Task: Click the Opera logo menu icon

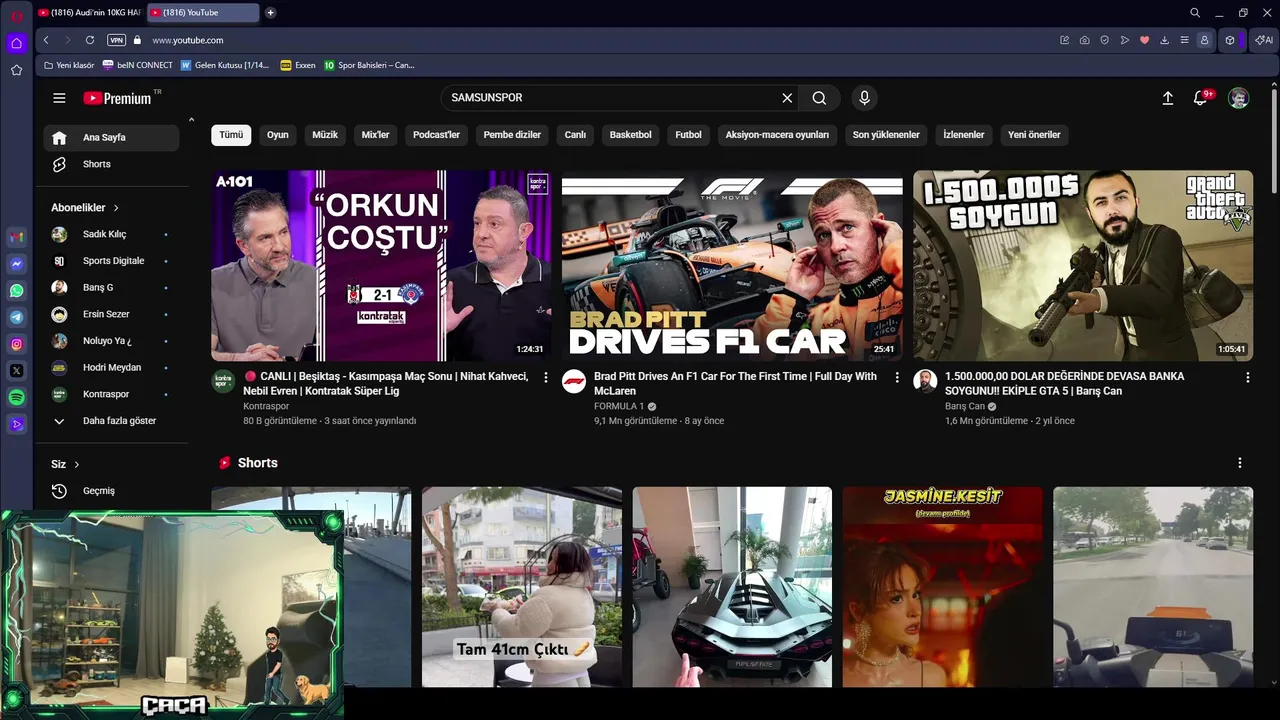Action: [x=17, y=15]
